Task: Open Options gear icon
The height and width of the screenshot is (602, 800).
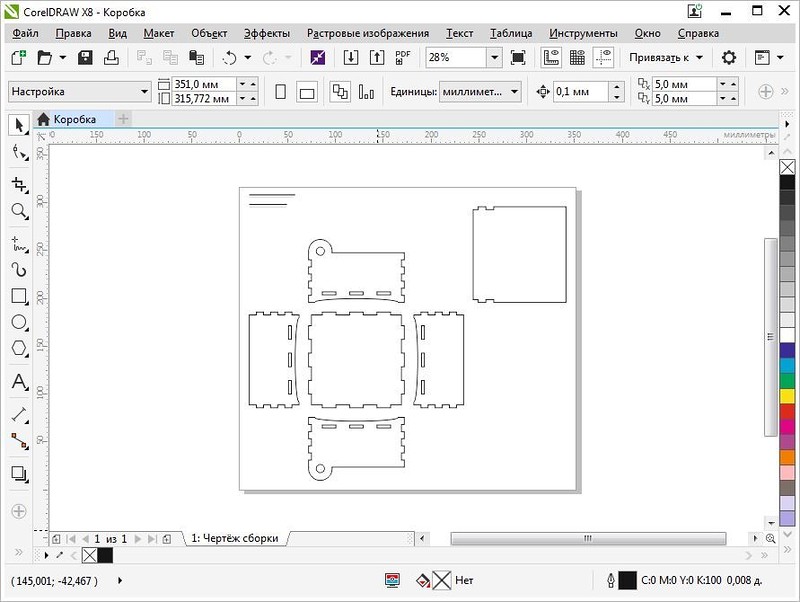Action: [x=729, y=57]
